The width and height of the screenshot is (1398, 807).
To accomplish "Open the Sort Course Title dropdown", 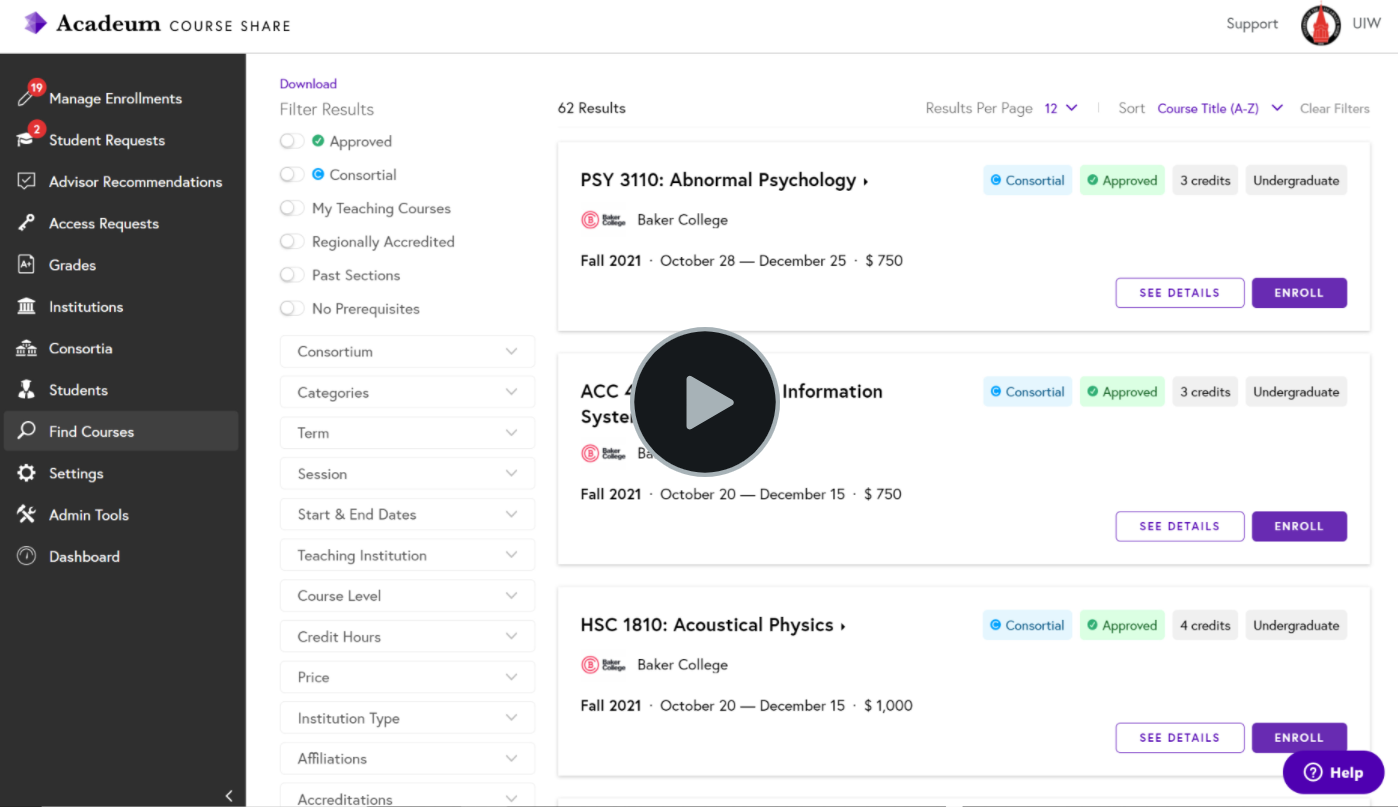I will (x=1220, y=108).
